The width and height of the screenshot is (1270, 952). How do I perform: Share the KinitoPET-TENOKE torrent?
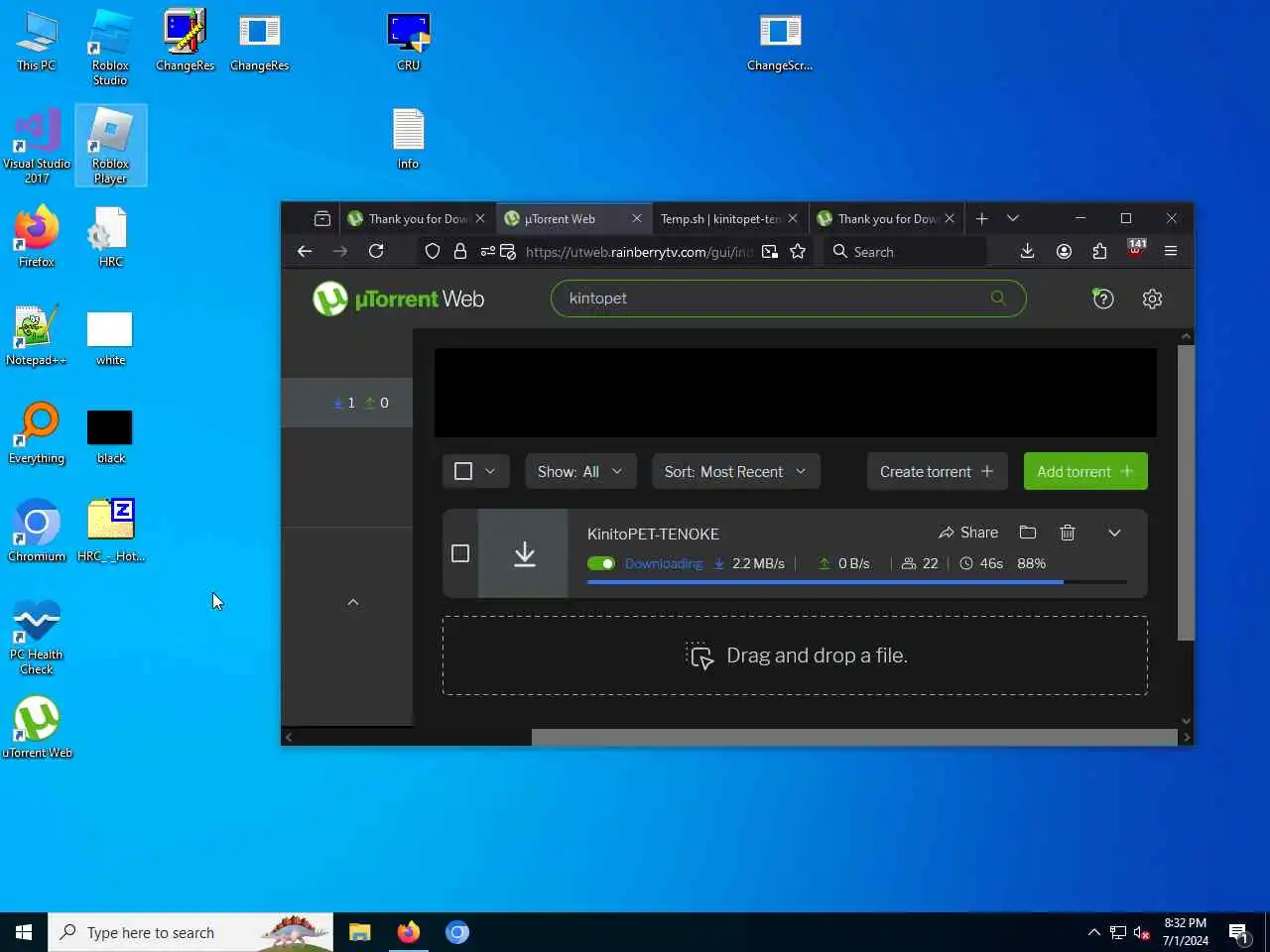968,533
